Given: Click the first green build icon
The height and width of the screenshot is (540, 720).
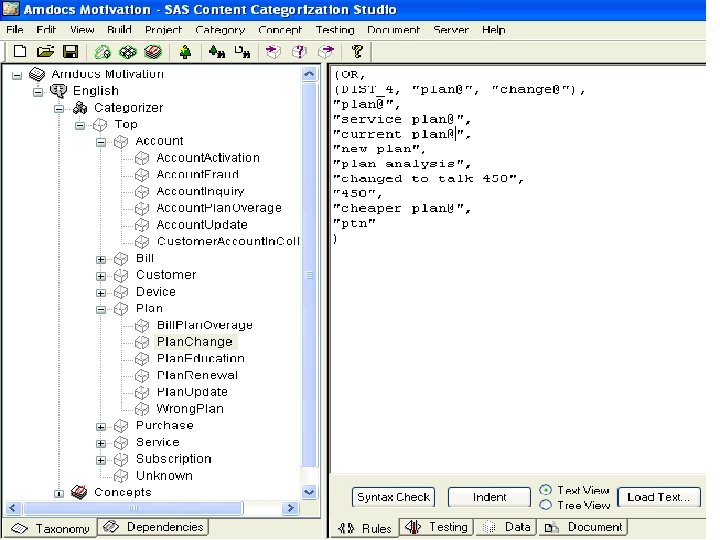Looking at the screenshot, I should [x=102, y=52].
